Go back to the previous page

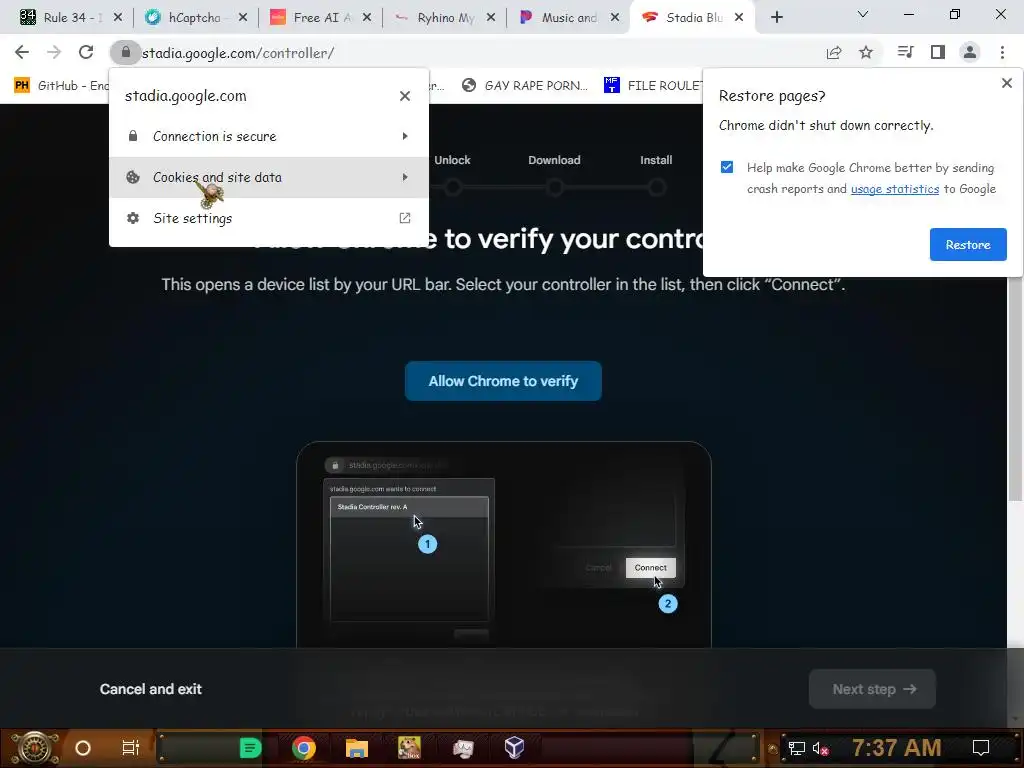(x=22, y=52)
